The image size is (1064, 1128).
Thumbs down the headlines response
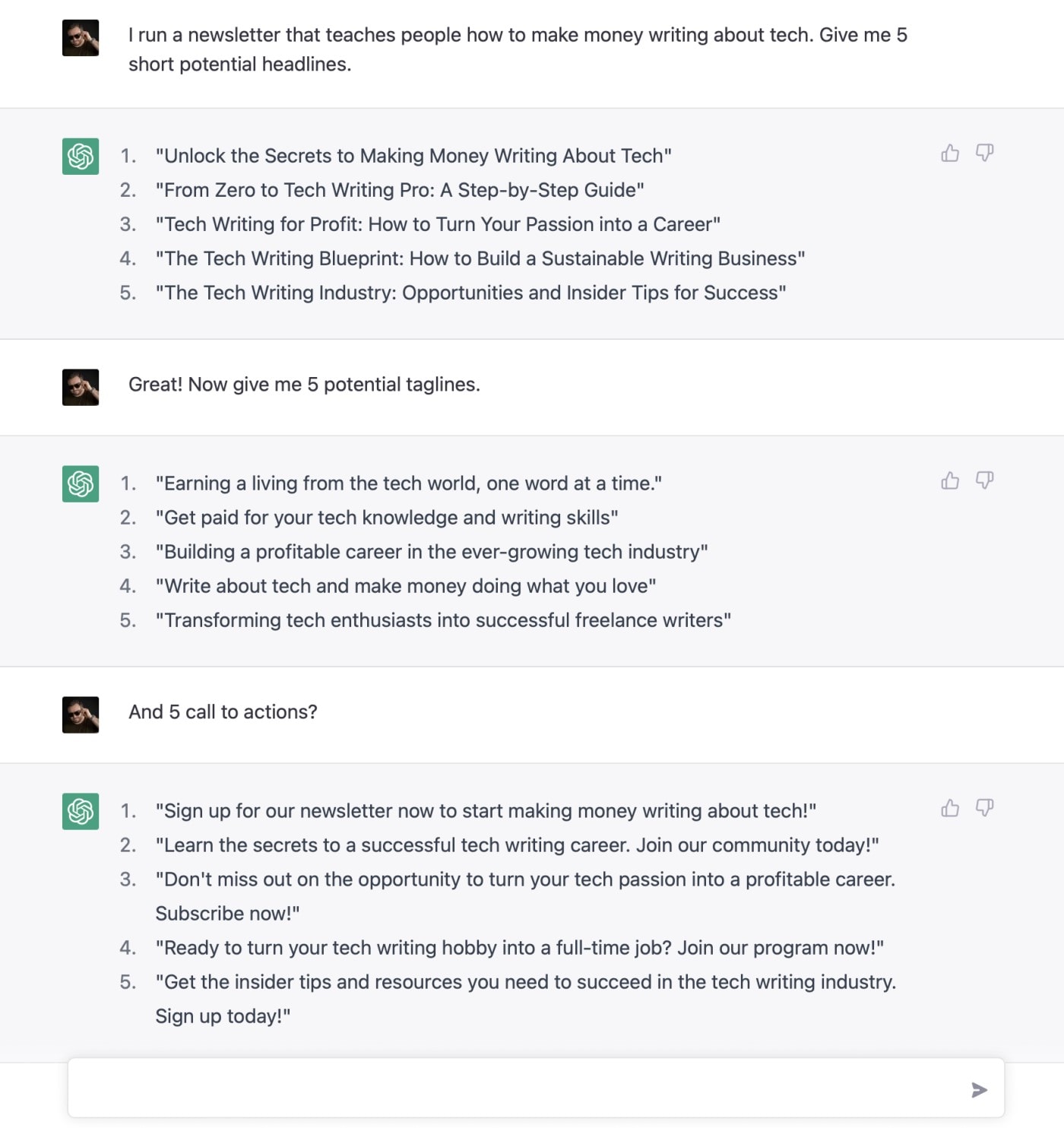click(984, 154)
